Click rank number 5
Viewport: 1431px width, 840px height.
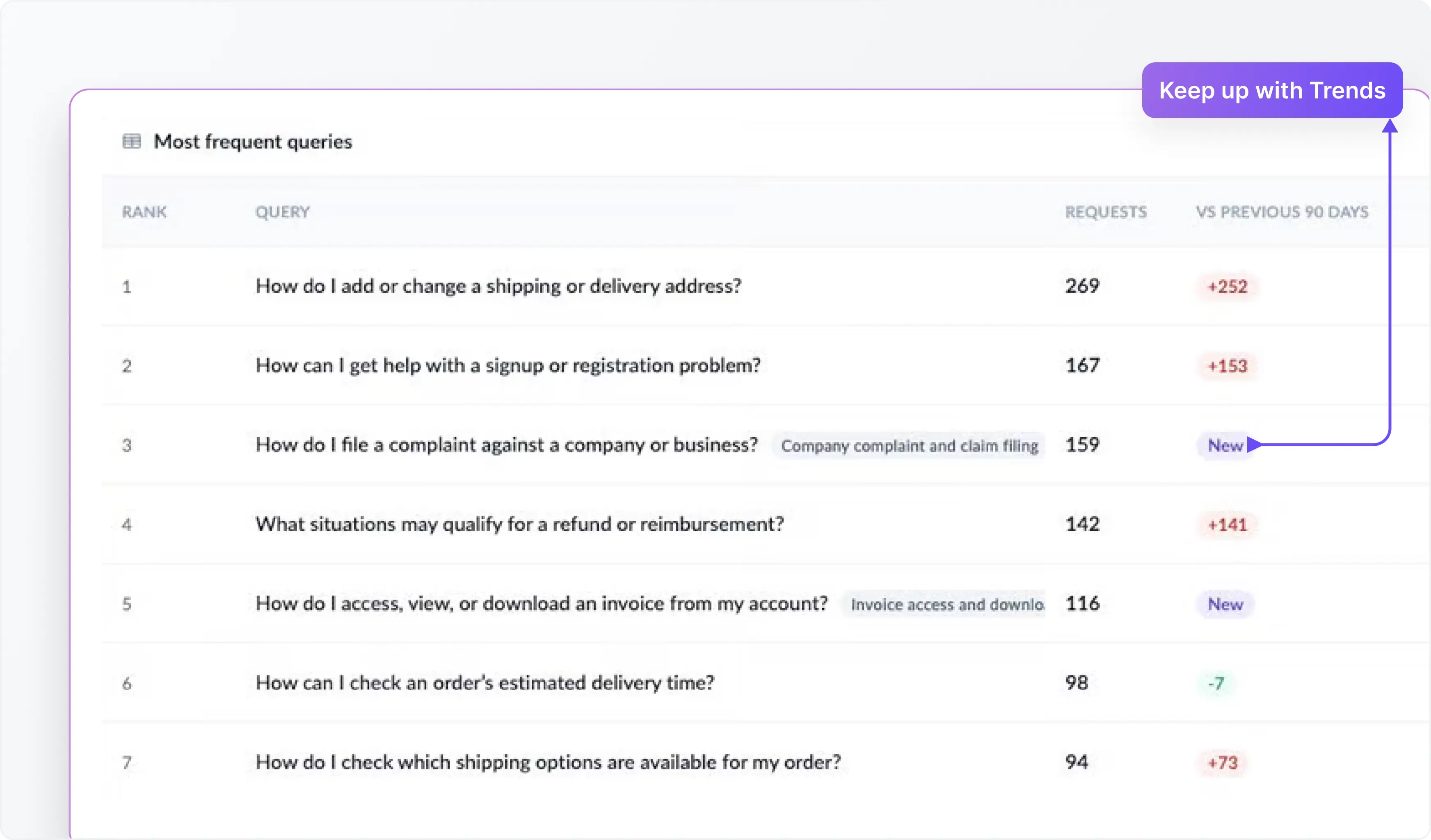point(127,604)
